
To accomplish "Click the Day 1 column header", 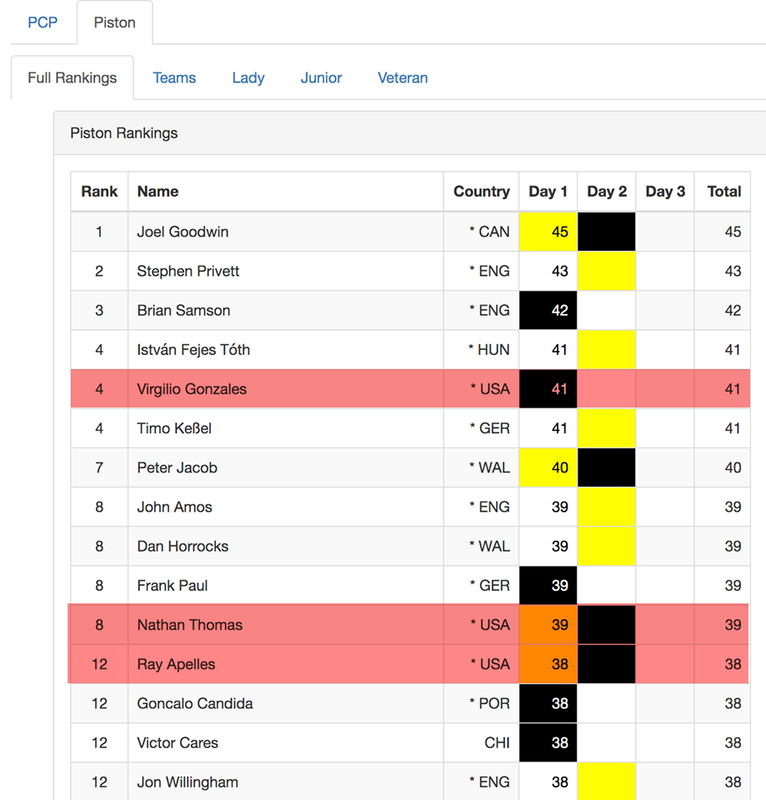I will pyautogui.click(x=548, y=191).
